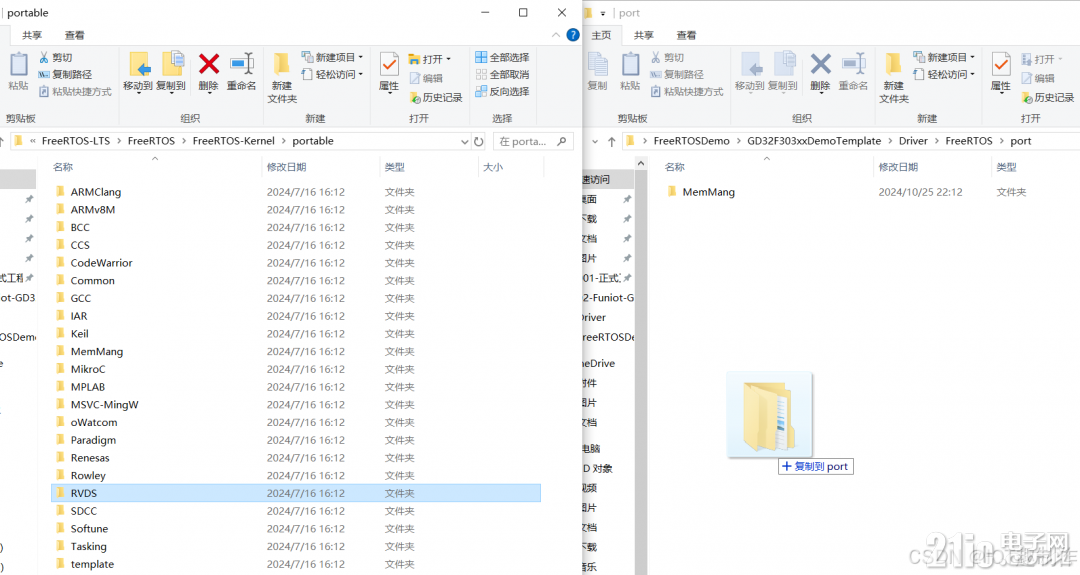Select MemMang folder in portable window
The image size is (1080, 575).
click(x=96, y=352)
